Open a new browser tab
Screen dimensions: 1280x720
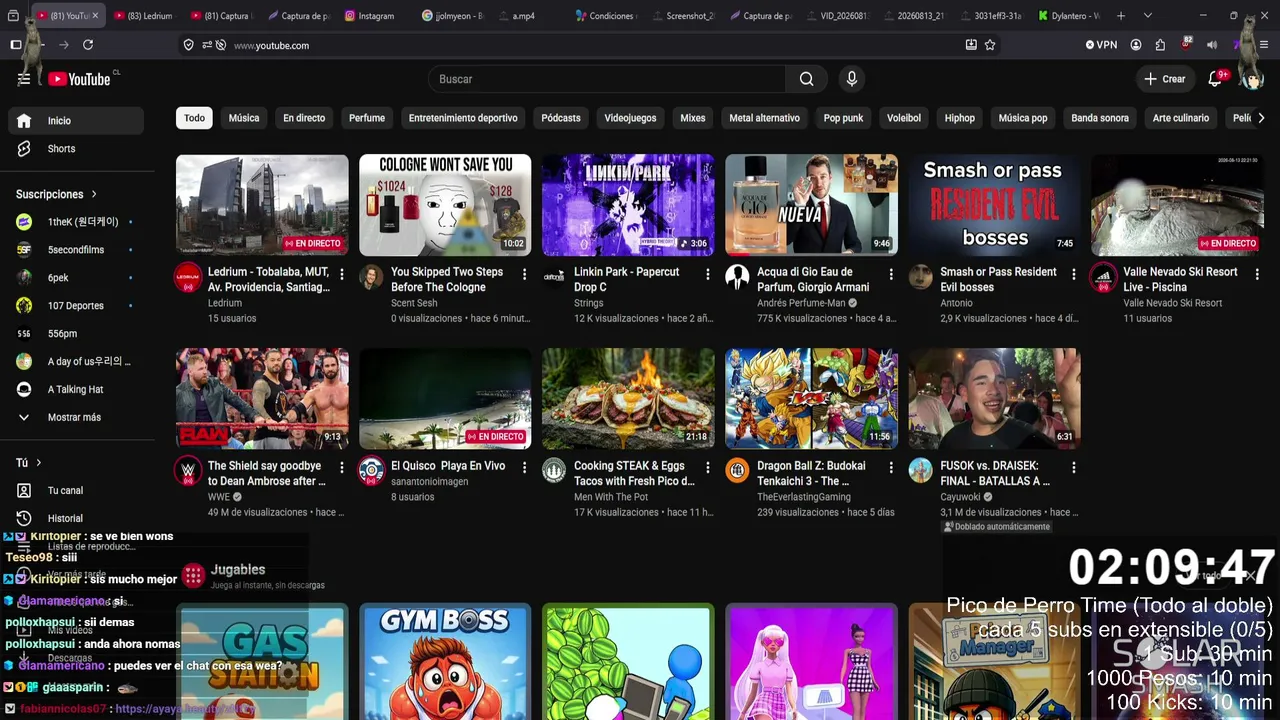pyautogui.click(x=1121, y=16)
